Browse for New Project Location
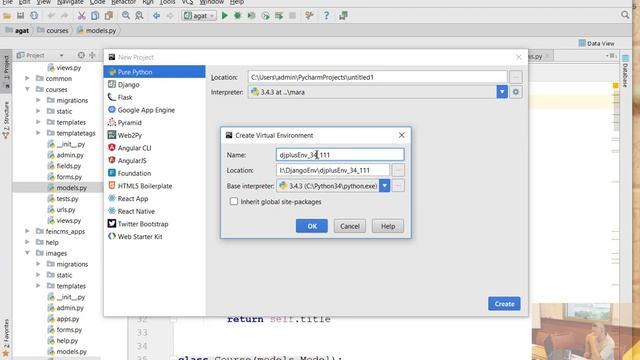This screenshot has height=360, width=640. (516, 77)
